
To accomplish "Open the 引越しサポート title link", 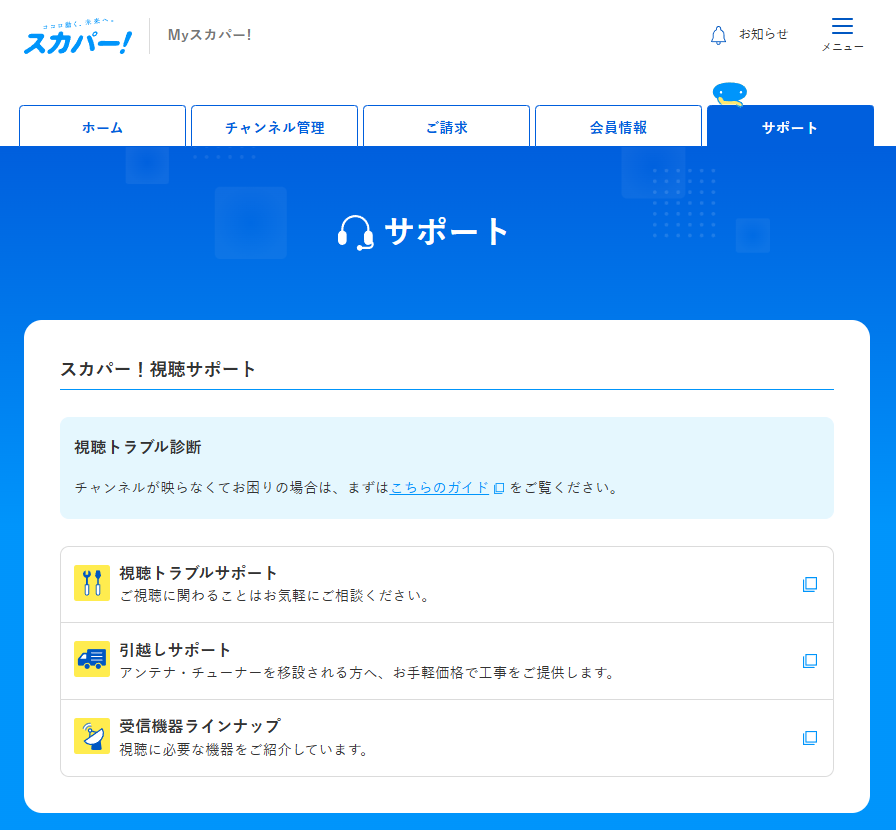I will point(175,650).
